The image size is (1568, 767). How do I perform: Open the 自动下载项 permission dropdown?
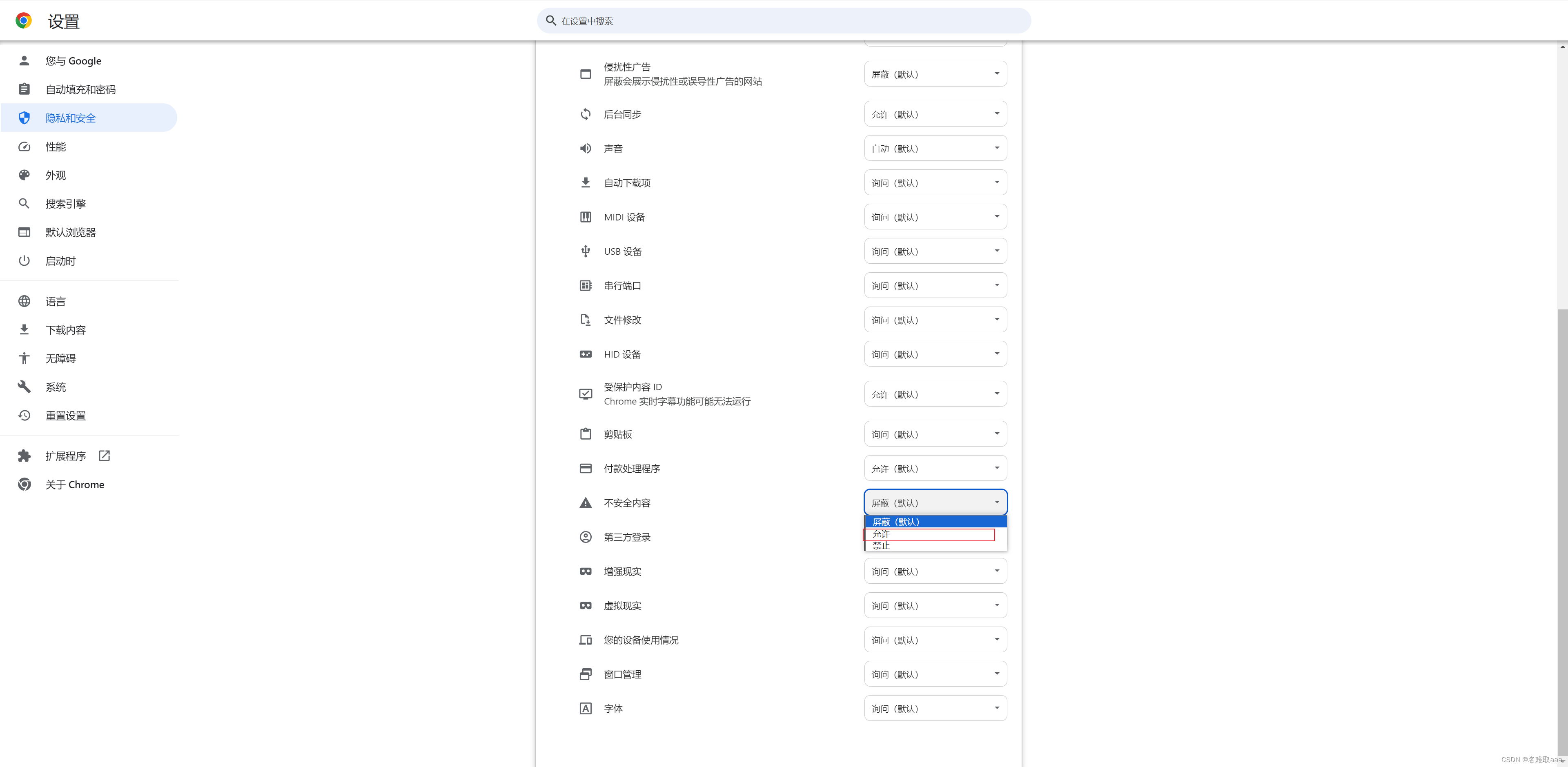click(935, 182)
